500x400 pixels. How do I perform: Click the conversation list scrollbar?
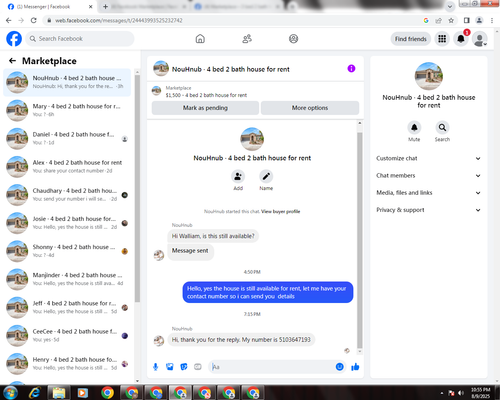(x=137, y=188)
